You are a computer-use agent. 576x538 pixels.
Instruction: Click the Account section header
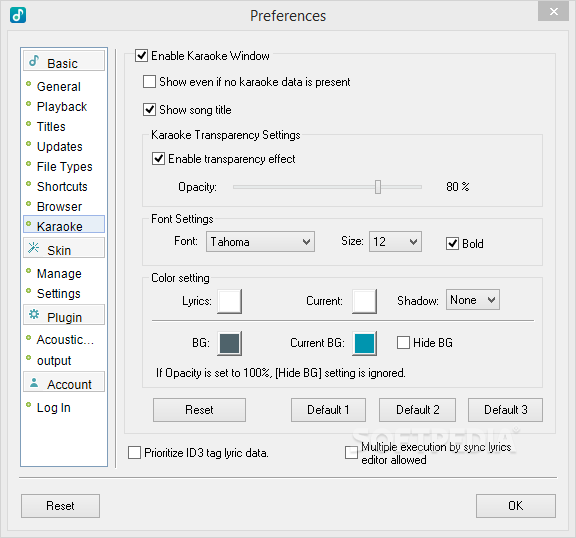(x=64, y=382)
